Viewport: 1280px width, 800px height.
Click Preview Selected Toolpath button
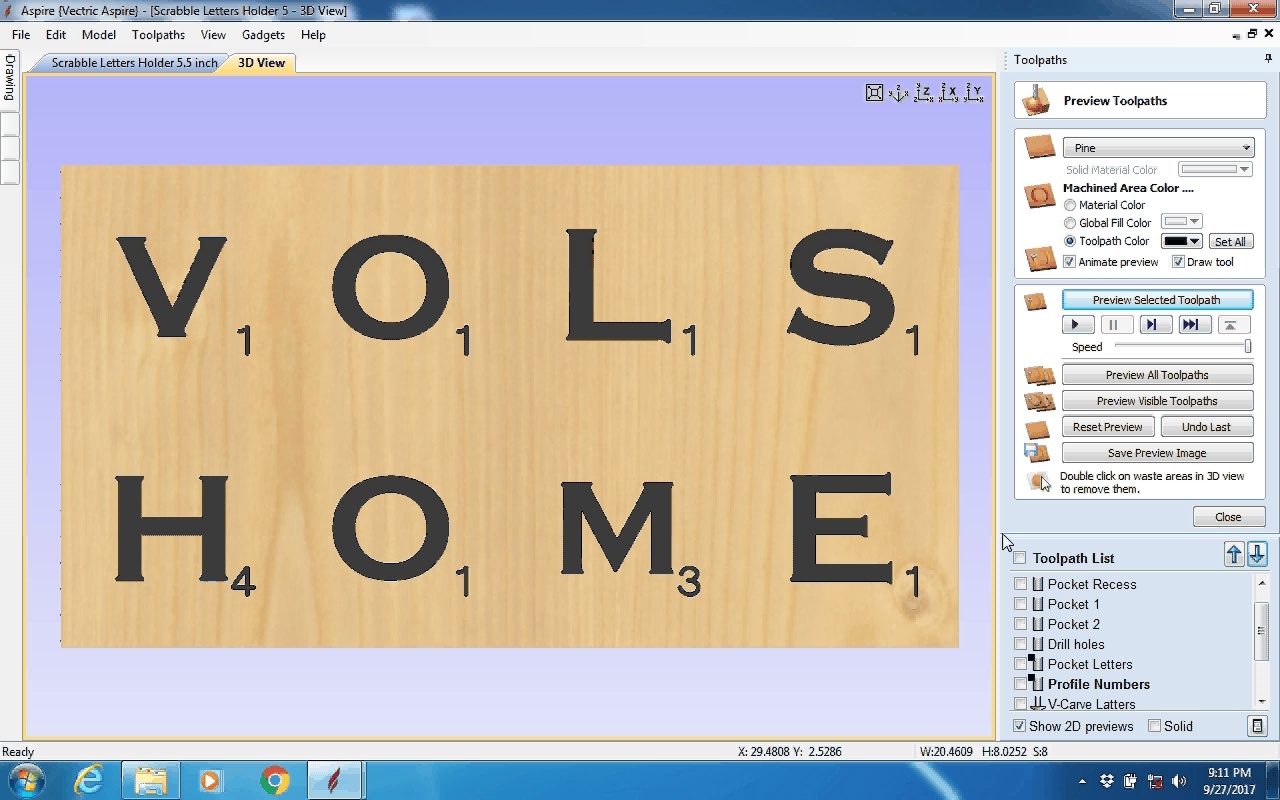pos(1157,300)
